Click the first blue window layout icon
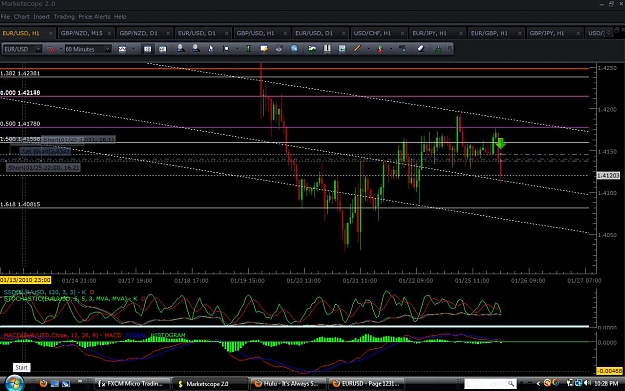Screen dimensions: 625x391 click(x=147, y=49)
